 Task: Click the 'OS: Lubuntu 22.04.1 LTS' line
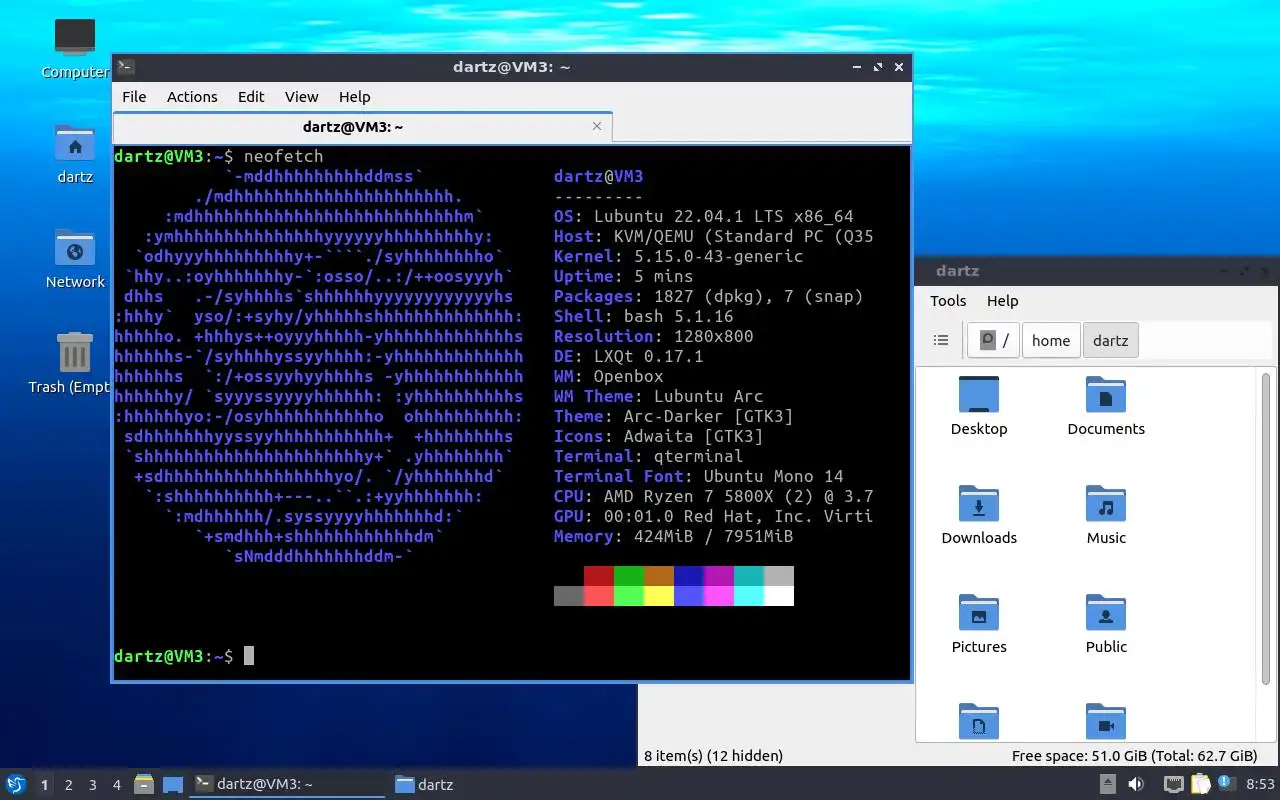coord(704,216)
